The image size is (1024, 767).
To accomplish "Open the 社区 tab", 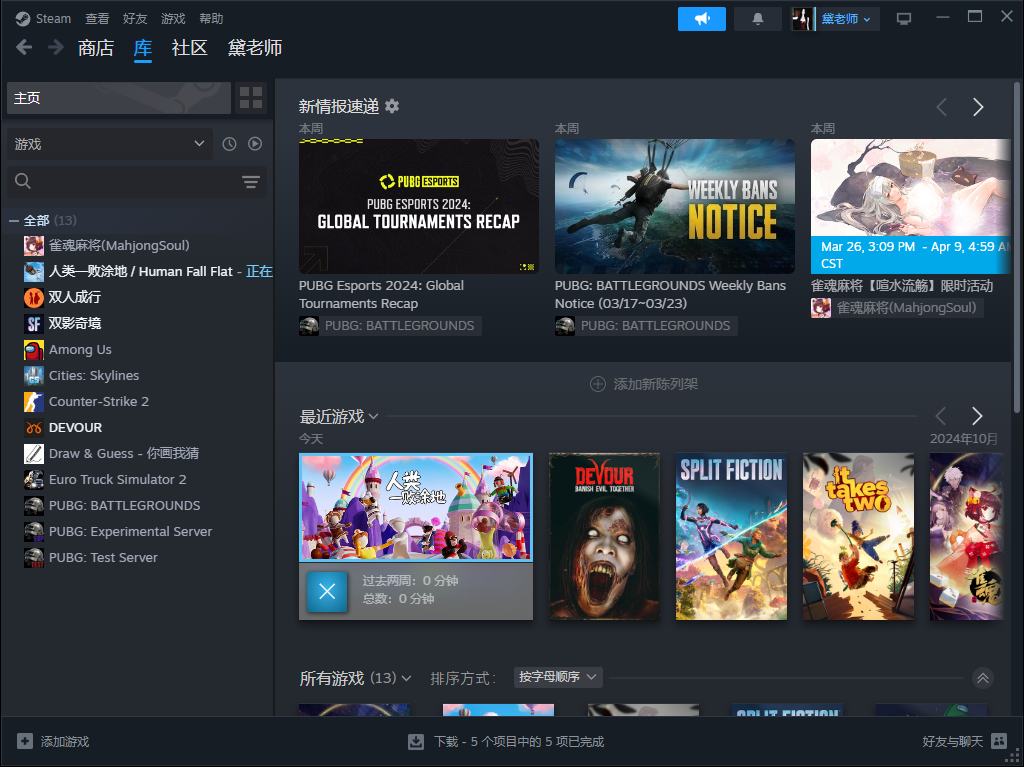I will tap(189, 48).
